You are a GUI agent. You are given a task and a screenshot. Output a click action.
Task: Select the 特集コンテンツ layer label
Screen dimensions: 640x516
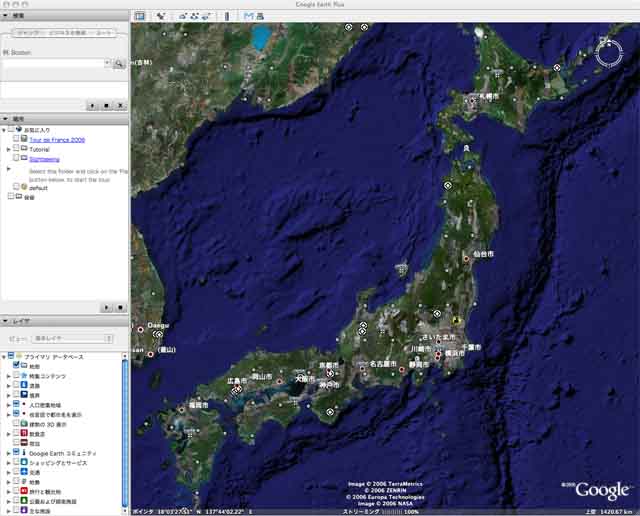click(x=47, y=376)
